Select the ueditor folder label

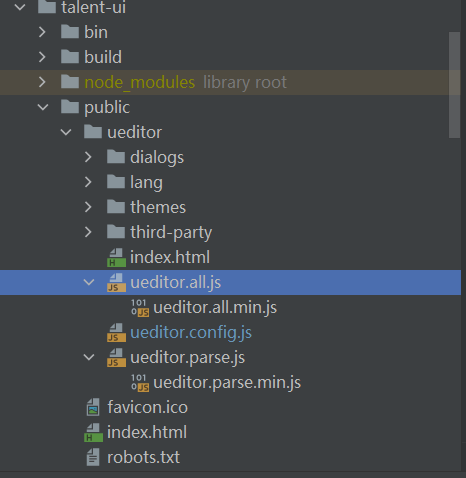click(x=134, y=132)
